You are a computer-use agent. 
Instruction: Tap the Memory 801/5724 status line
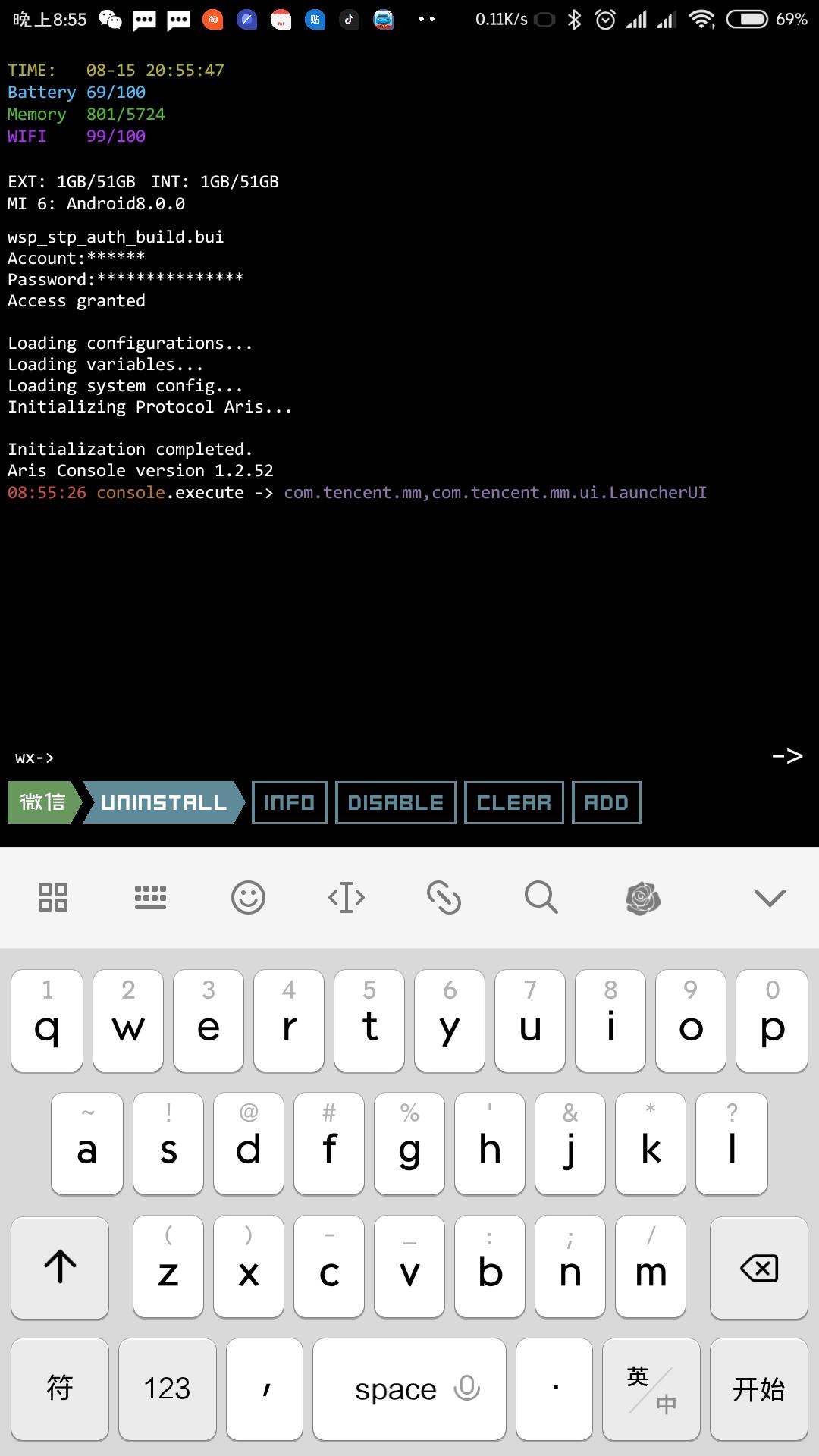(86, 115)
